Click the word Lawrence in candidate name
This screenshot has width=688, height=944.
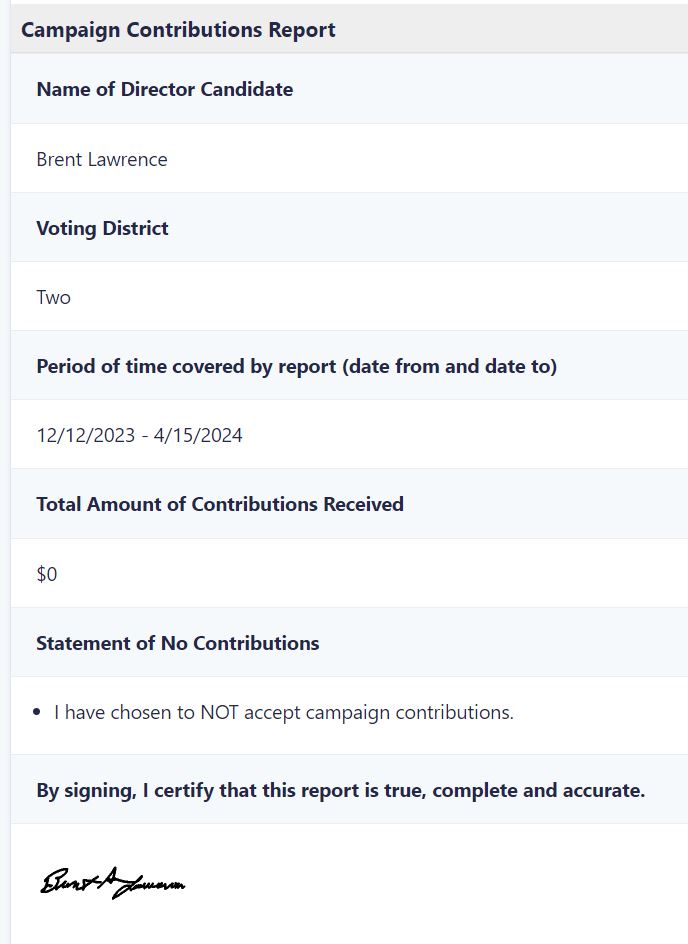(127, 160)
